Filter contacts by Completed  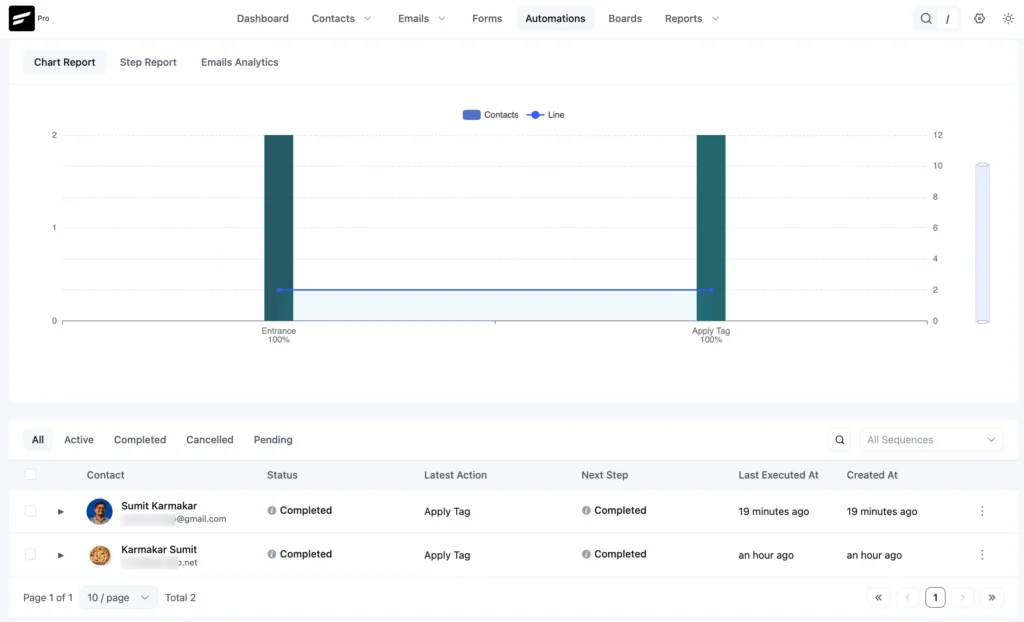pos(140,440)
